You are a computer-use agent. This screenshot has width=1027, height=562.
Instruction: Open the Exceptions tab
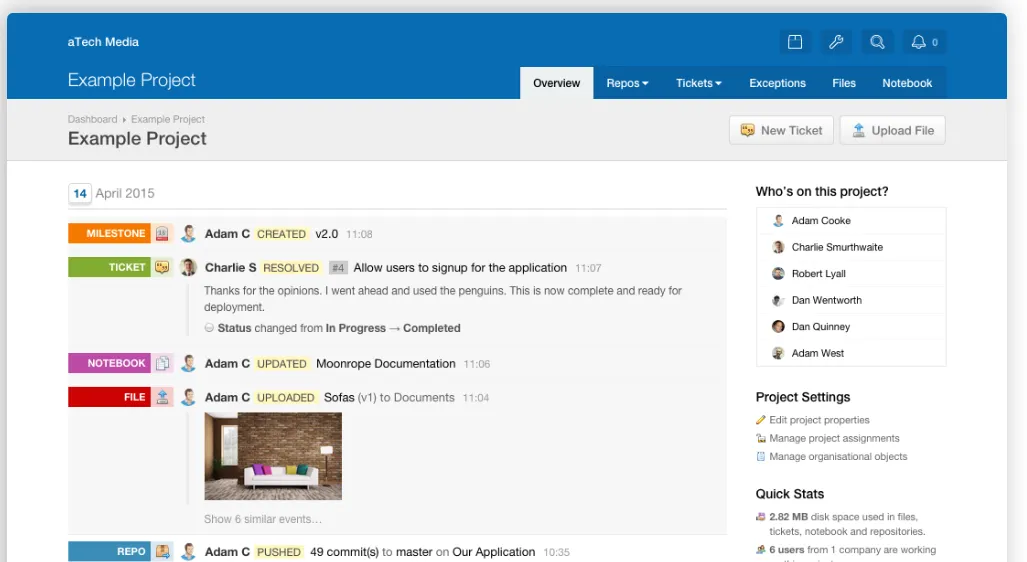click(x=777, y=83)
